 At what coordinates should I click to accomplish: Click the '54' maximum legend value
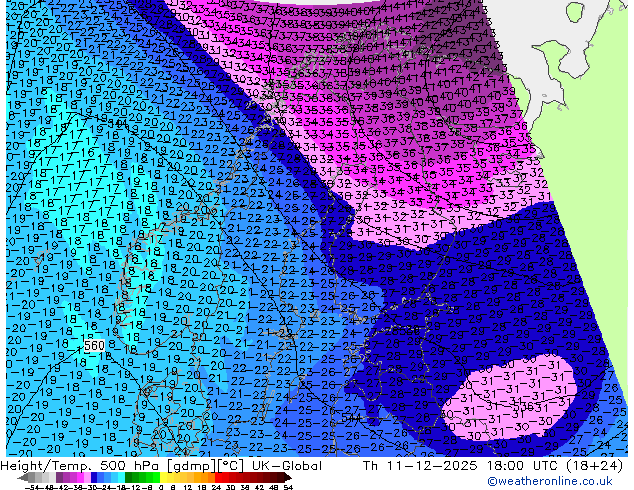tap(288, 487)
